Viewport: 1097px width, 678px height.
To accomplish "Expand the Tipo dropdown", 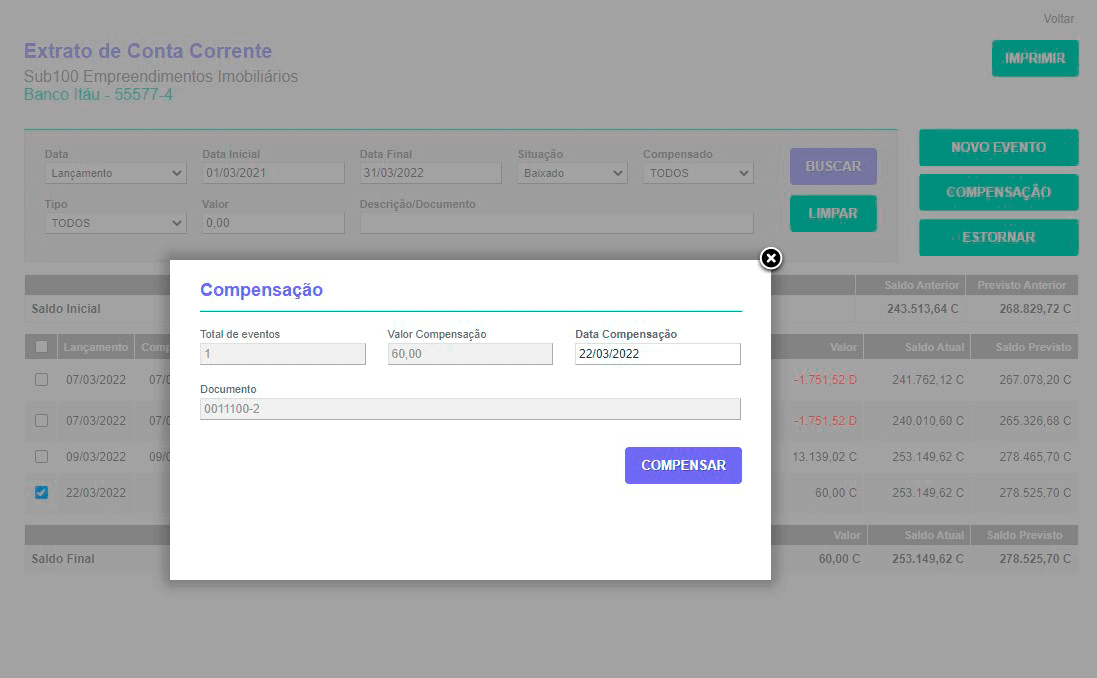I will [x=116, y=223].
